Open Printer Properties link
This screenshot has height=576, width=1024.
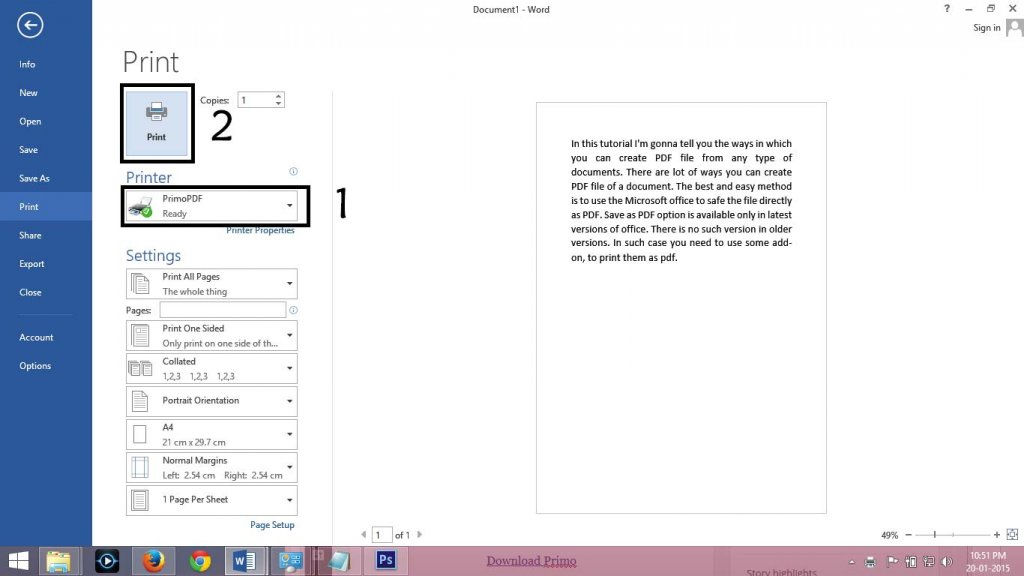(x=260, y=230)
